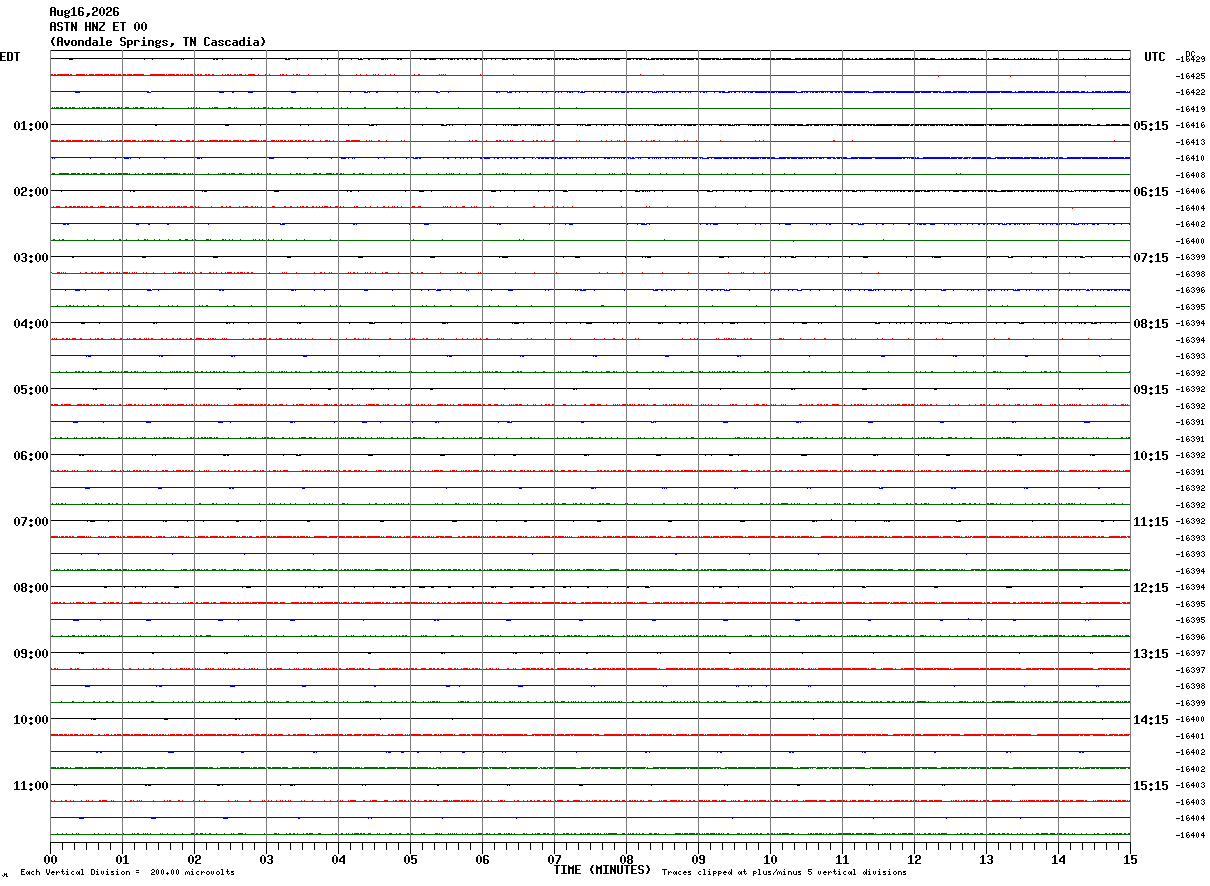
Task: Click minute 05 on the time axis
Action: (x=410, y=859)
